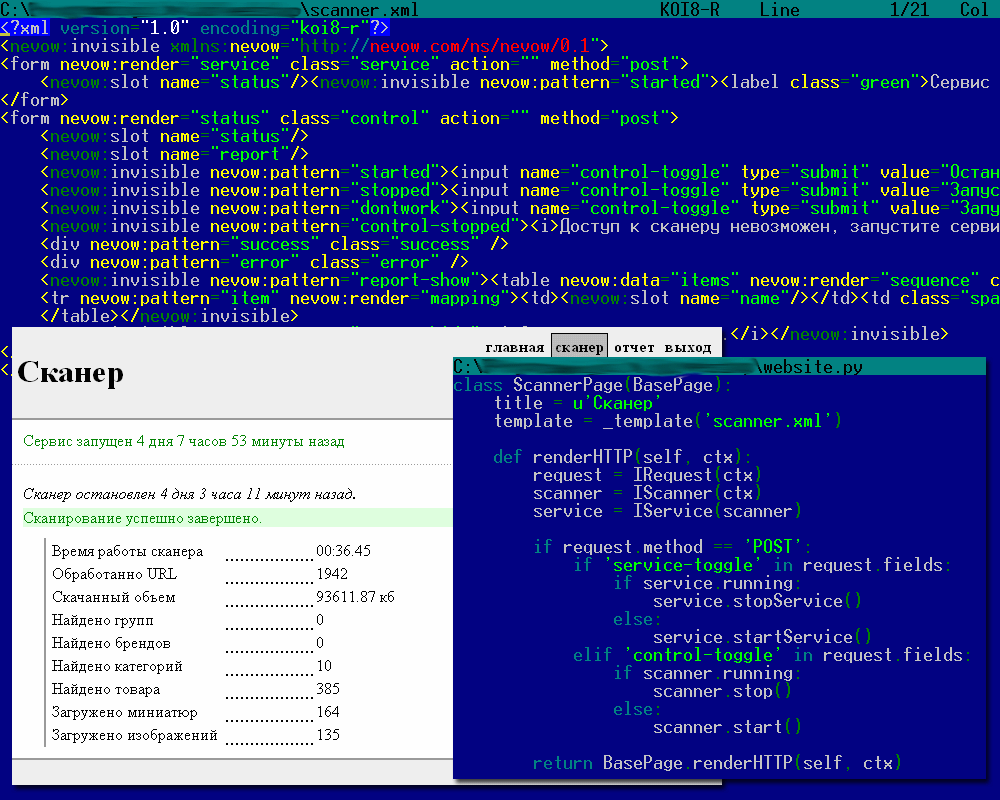Screen dimensions: 1000x800
Task: Click 'Найдено брендов' row label
Action: pyautogui.click(x=111, y=644)
